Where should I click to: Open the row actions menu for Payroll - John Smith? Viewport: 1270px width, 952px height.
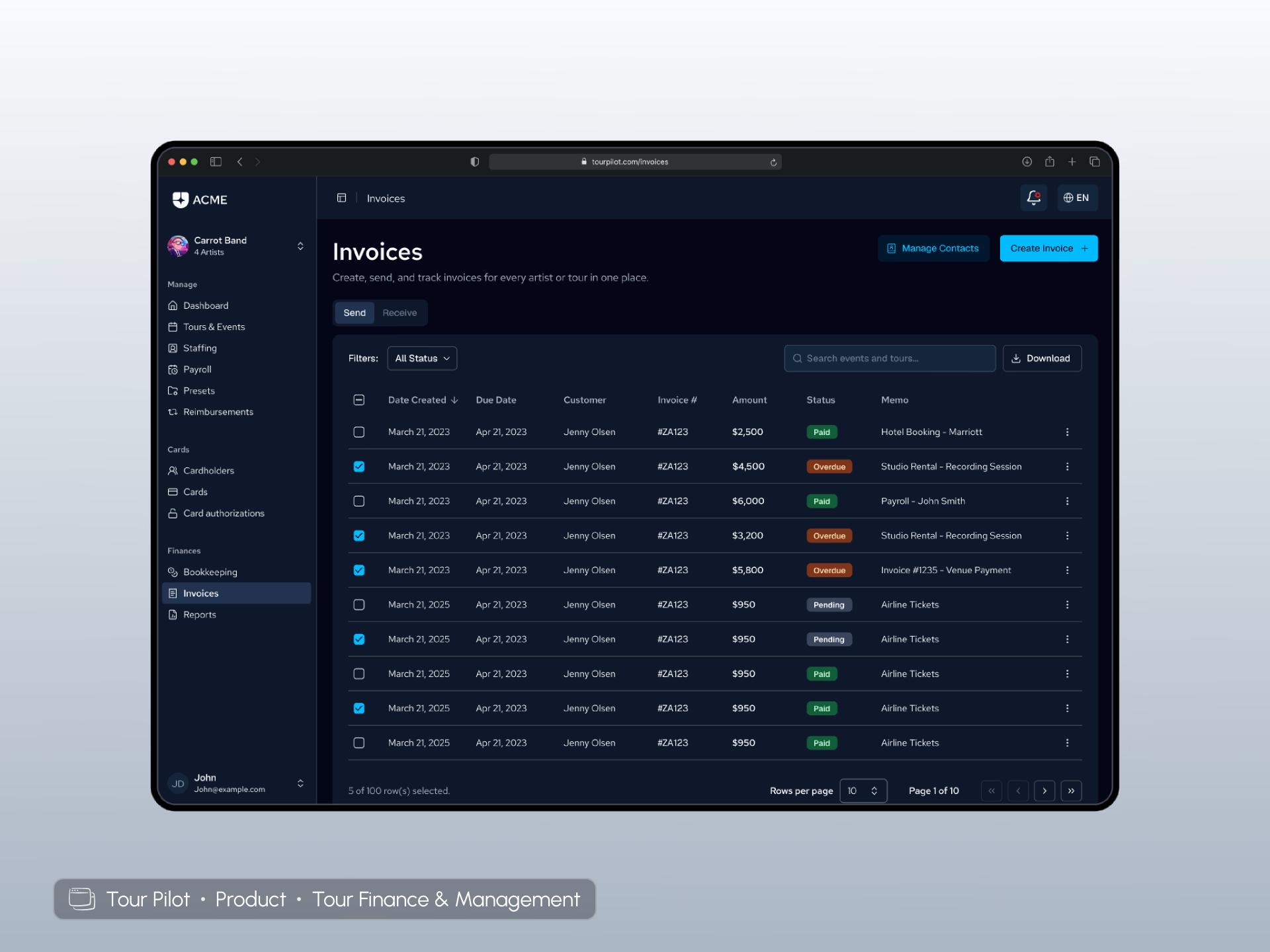(x=1067, y=501)
